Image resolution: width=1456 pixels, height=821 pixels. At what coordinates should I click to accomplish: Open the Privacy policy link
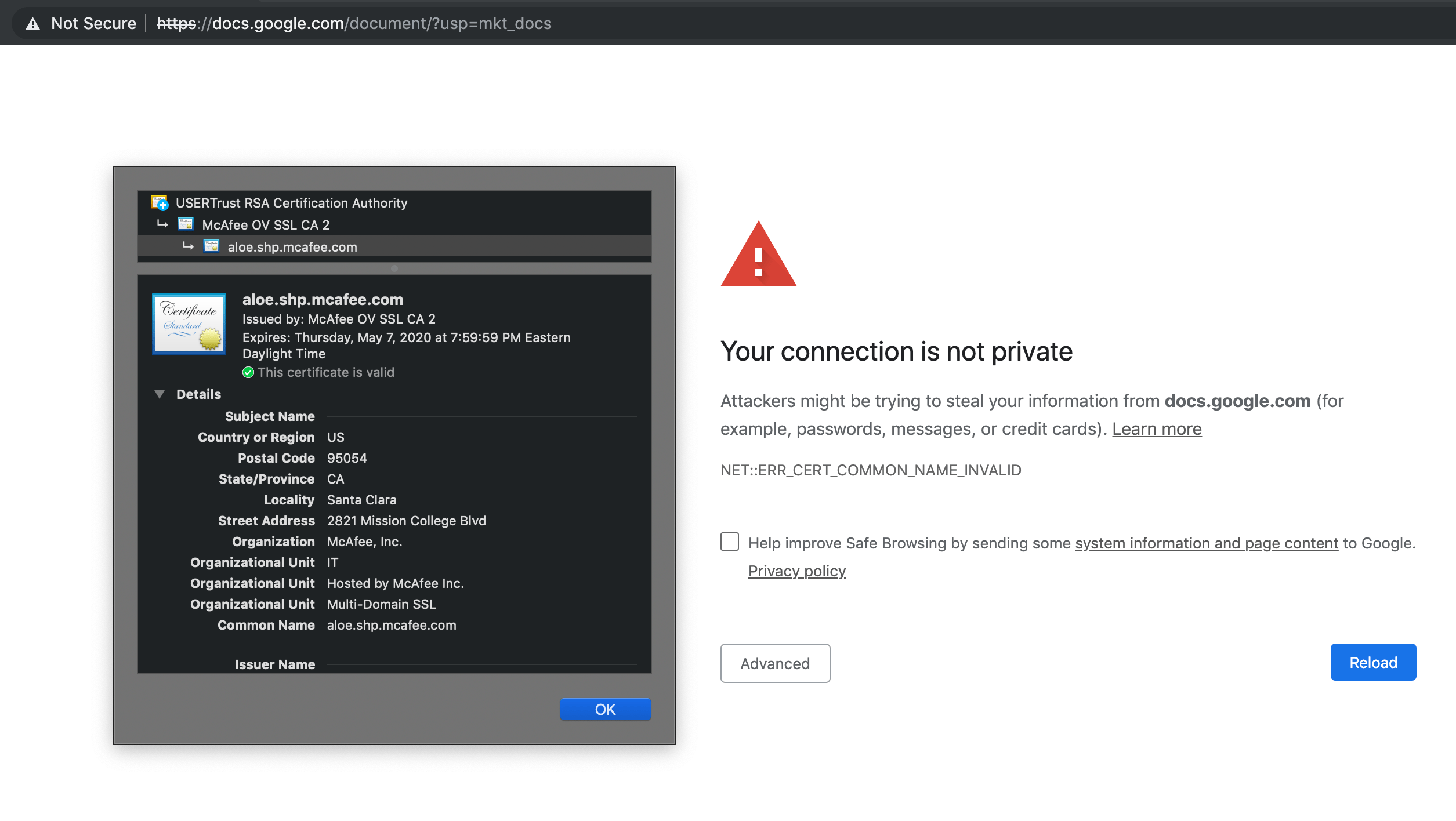pyautogui.click(x=797, y=571)
